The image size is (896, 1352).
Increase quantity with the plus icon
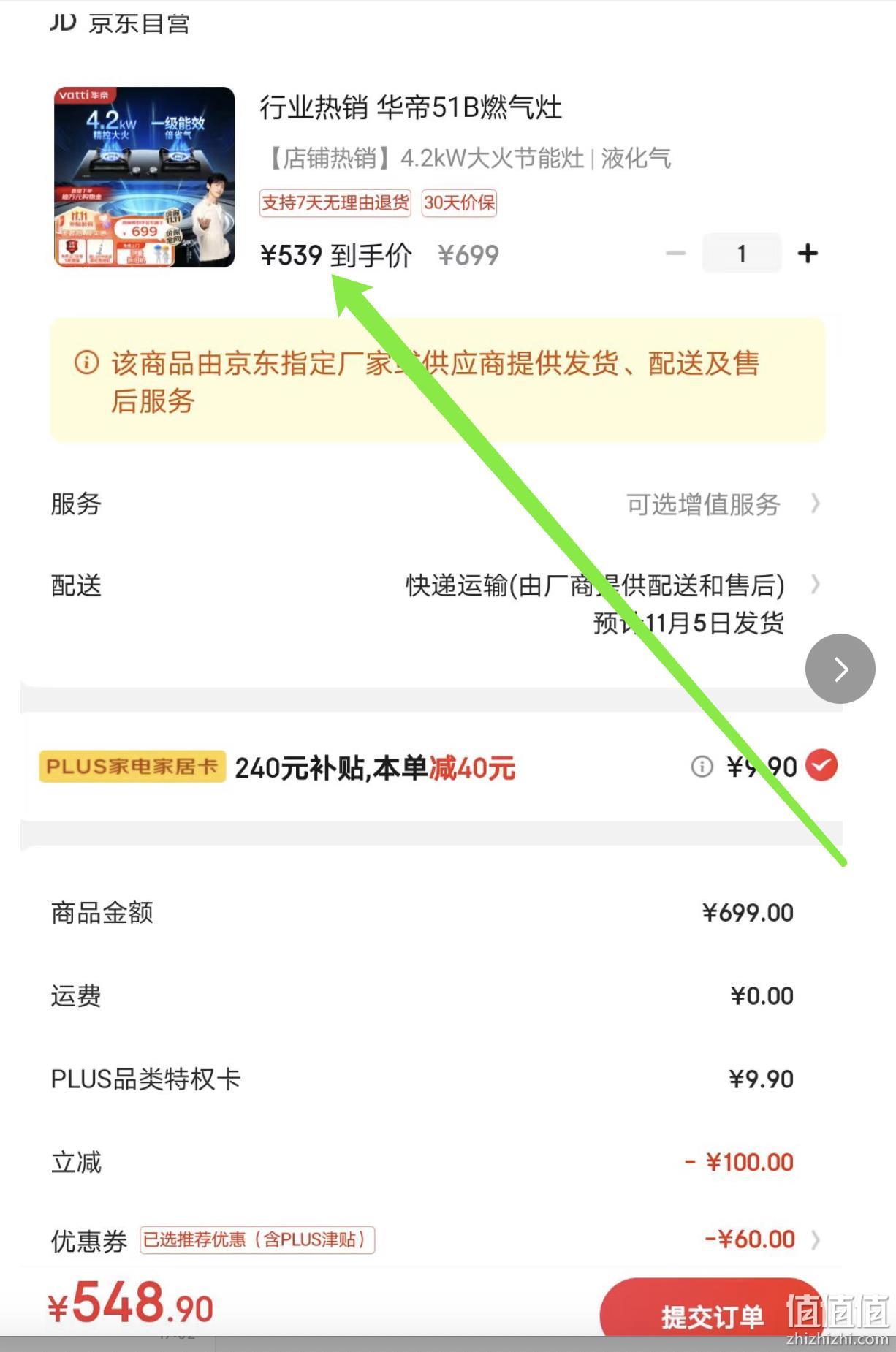[808, 254]
